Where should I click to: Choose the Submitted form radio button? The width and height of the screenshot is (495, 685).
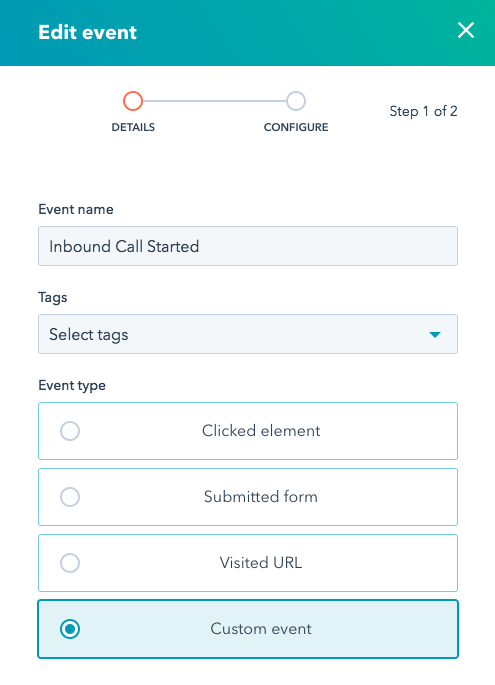point(70,497)
